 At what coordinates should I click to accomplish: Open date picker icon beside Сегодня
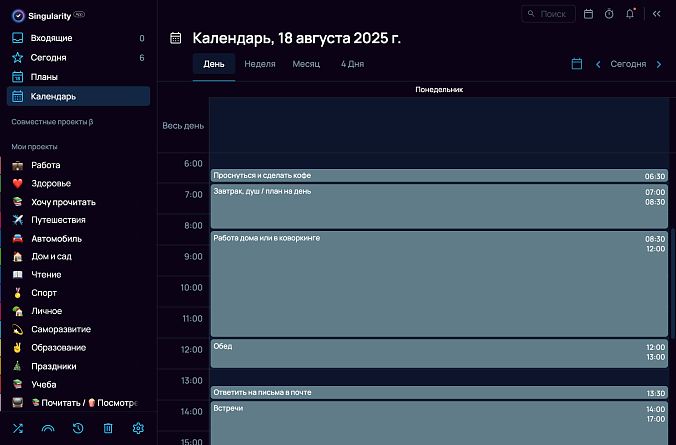[x=577, y=64]
